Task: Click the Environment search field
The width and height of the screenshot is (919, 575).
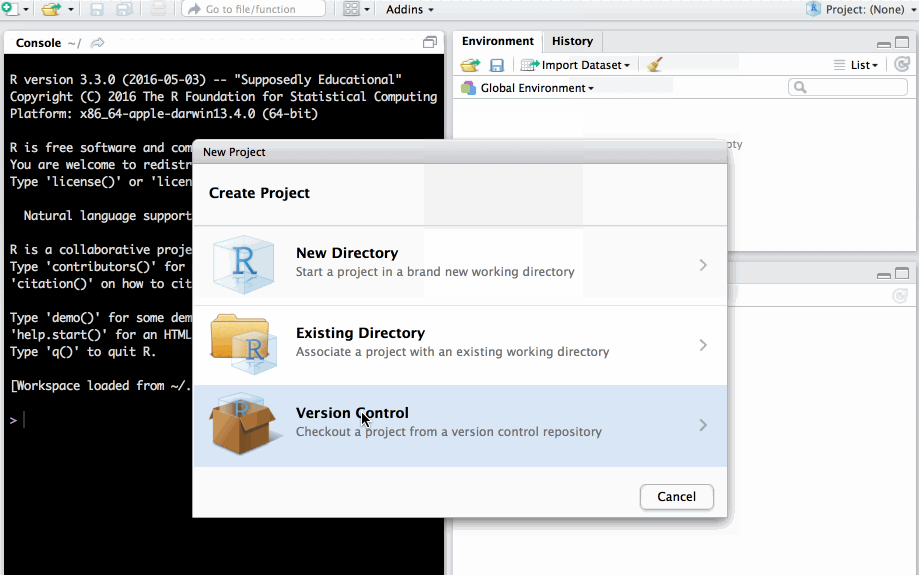Action: coord(848,87)
